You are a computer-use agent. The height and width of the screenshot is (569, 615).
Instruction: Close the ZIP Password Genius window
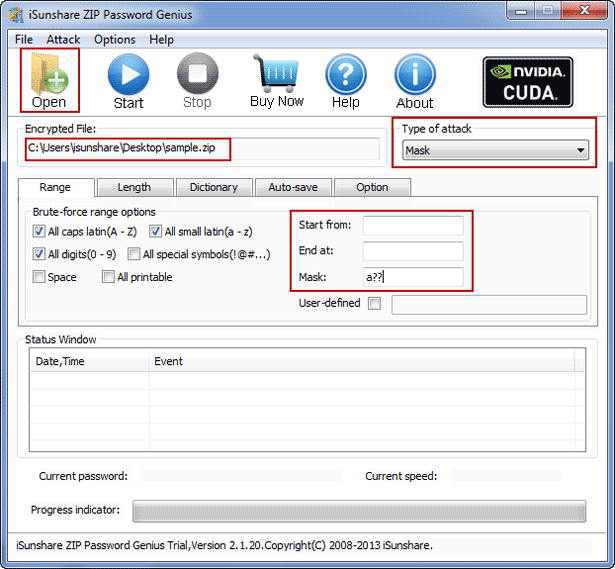584,11
